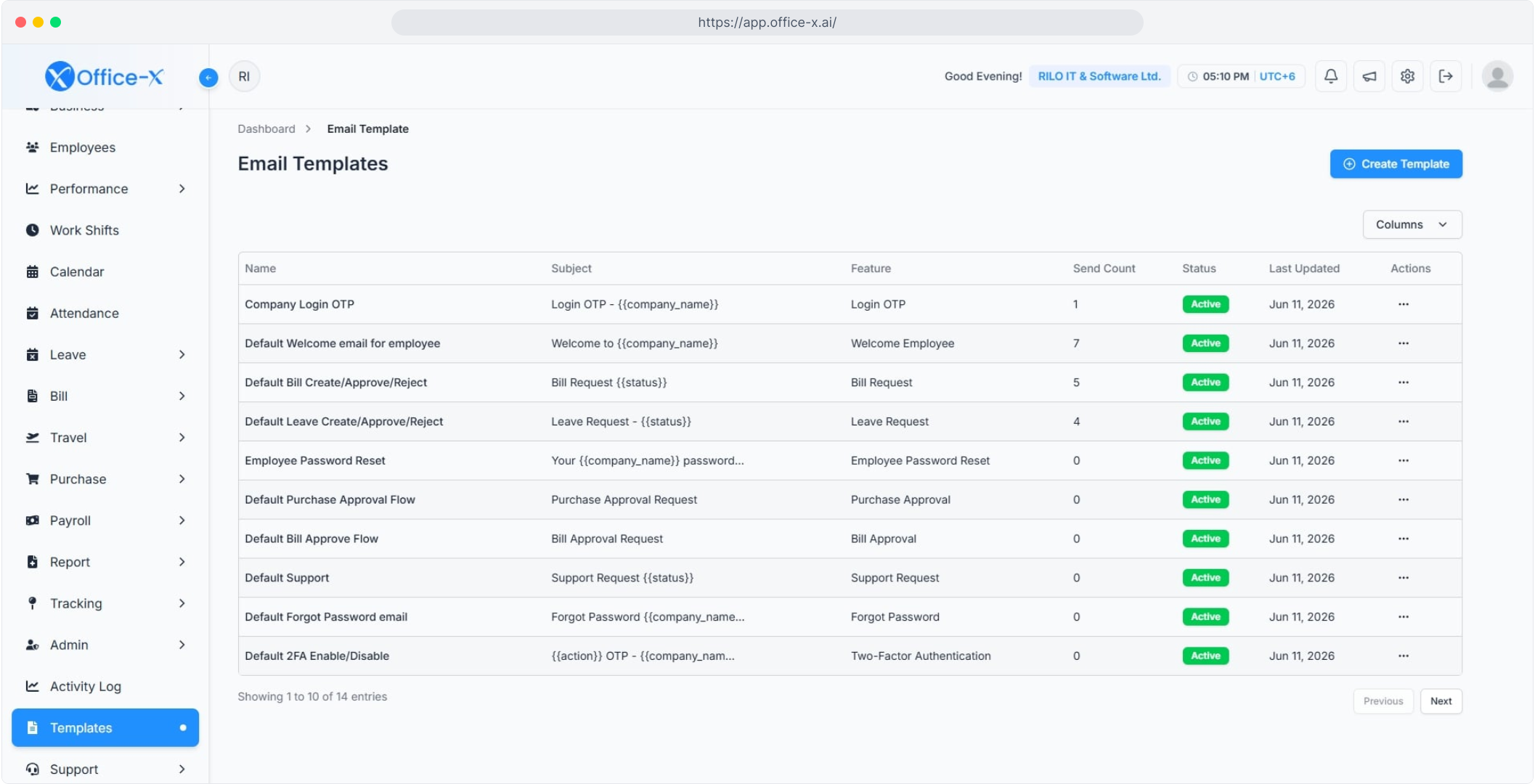Open actions menu for Default Bill Approve Flow
Image resolution: width=1535 pixels, height=784 pixels.
point(1403,539)
